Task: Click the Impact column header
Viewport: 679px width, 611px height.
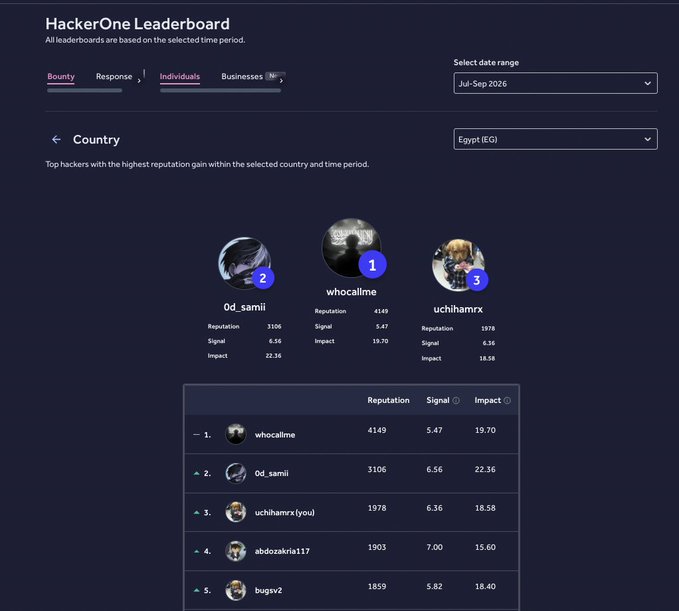Action: (488, 400)
